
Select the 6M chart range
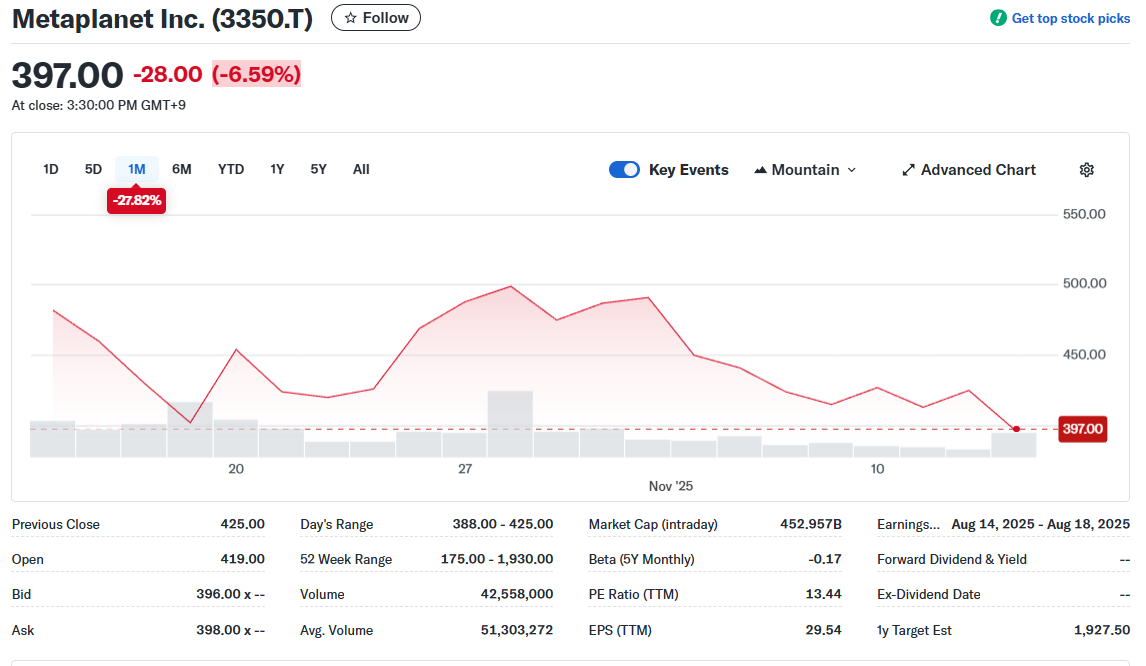point(181,169)
